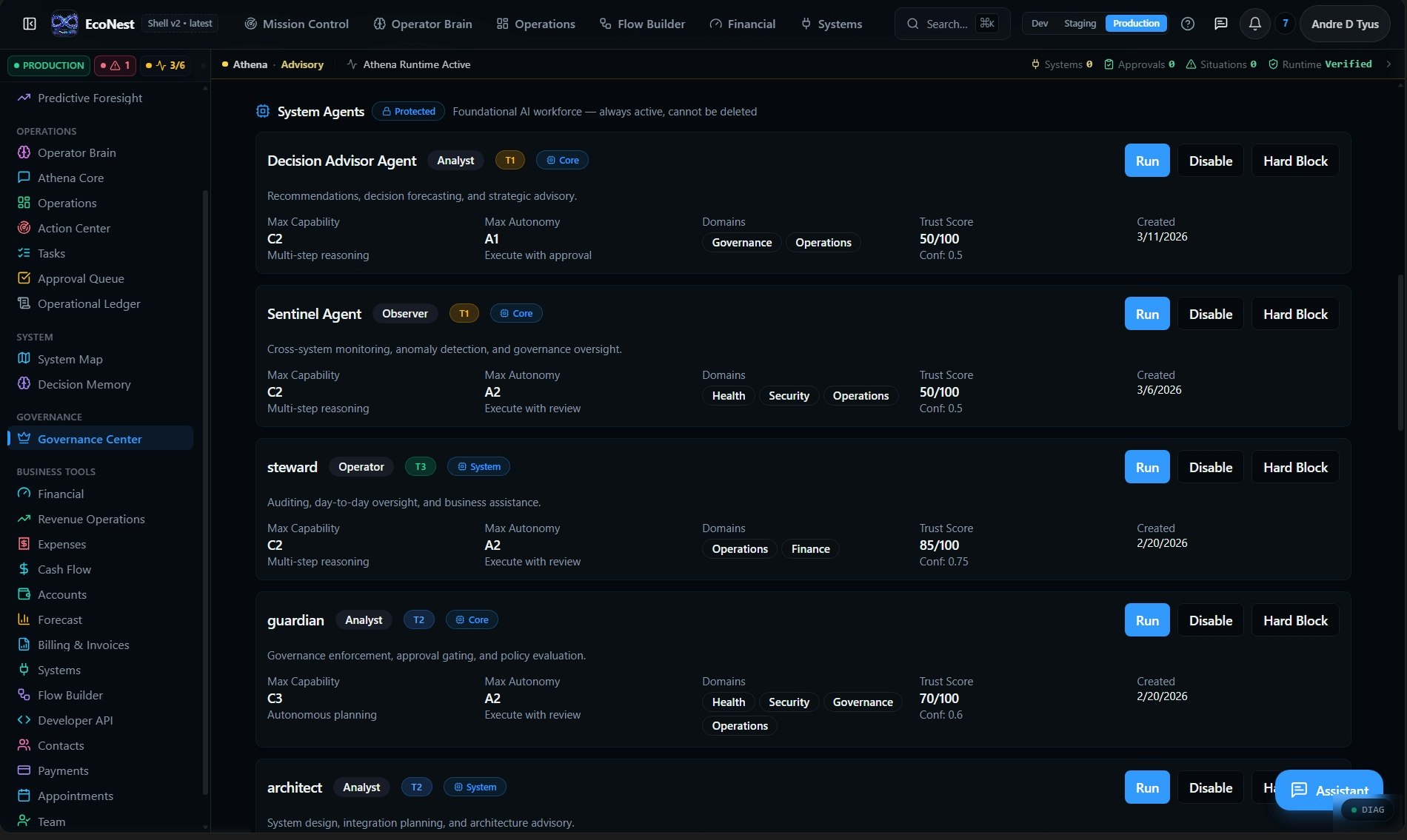Click the Developer API code icon

coord(24,720)
